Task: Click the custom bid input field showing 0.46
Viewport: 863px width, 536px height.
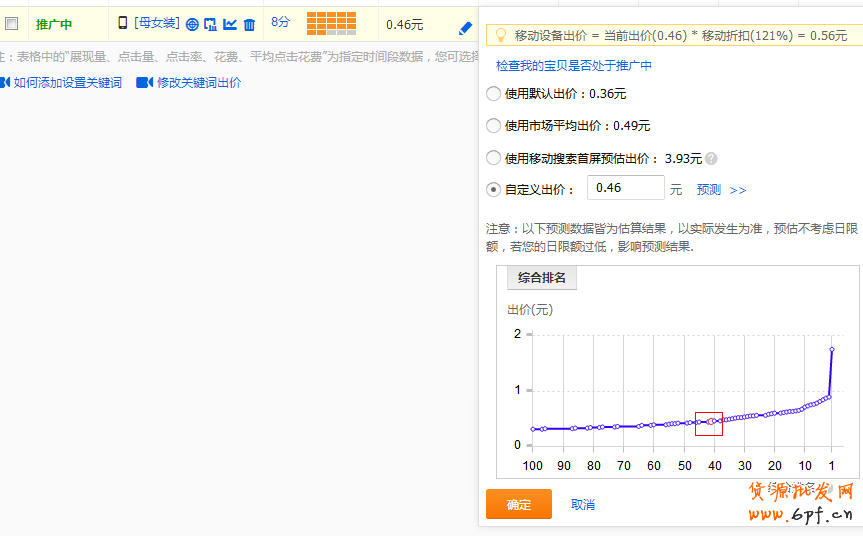Action: tap(625, 188)
